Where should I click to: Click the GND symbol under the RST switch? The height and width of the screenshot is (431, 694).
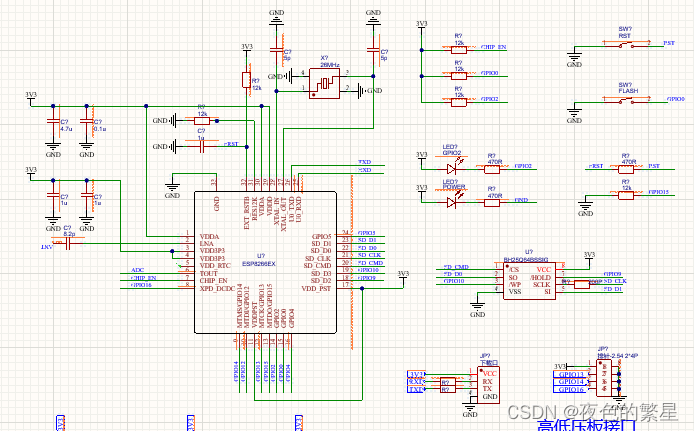[574, 57]
